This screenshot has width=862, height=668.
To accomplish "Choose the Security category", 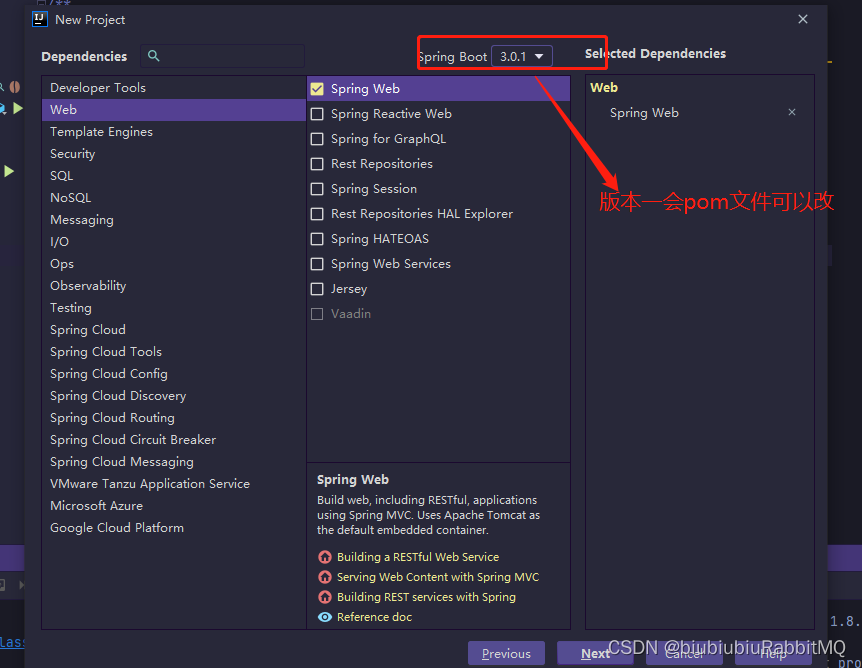I will point(174,153).
